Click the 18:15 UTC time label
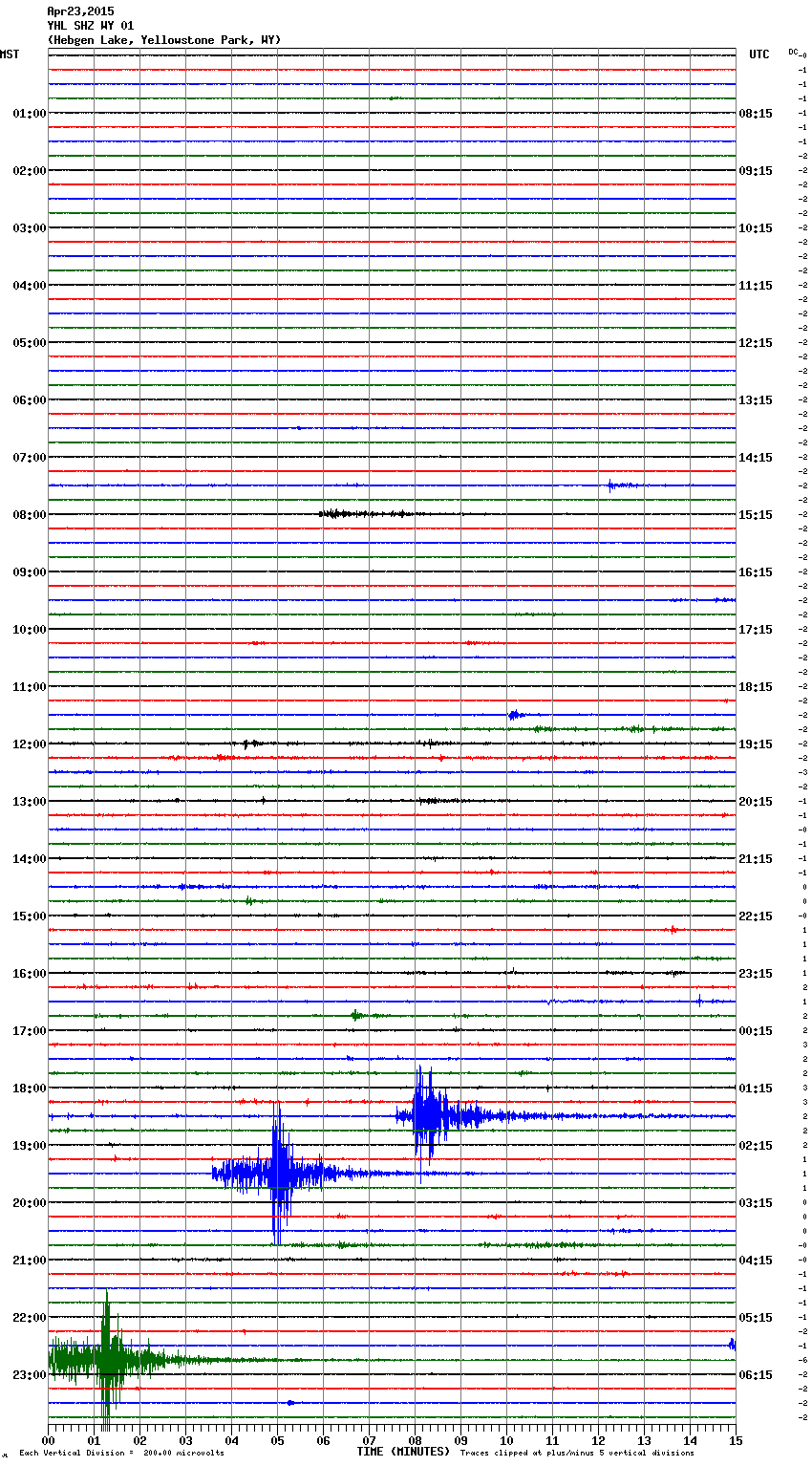Viewport: 812px width, 1466px height. [x=756, y=686]
